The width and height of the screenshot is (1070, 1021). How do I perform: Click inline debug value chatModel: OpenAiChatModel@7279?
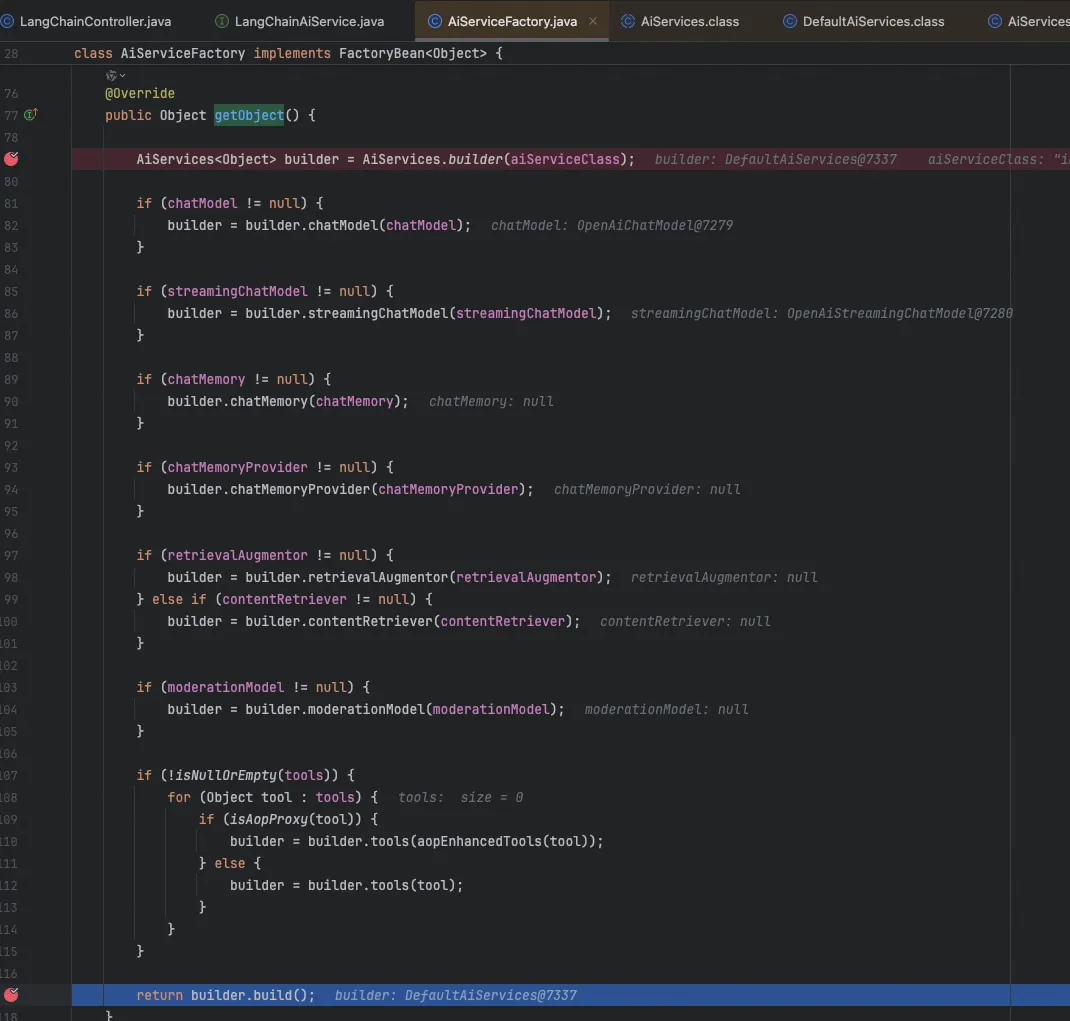click(611, 225)
